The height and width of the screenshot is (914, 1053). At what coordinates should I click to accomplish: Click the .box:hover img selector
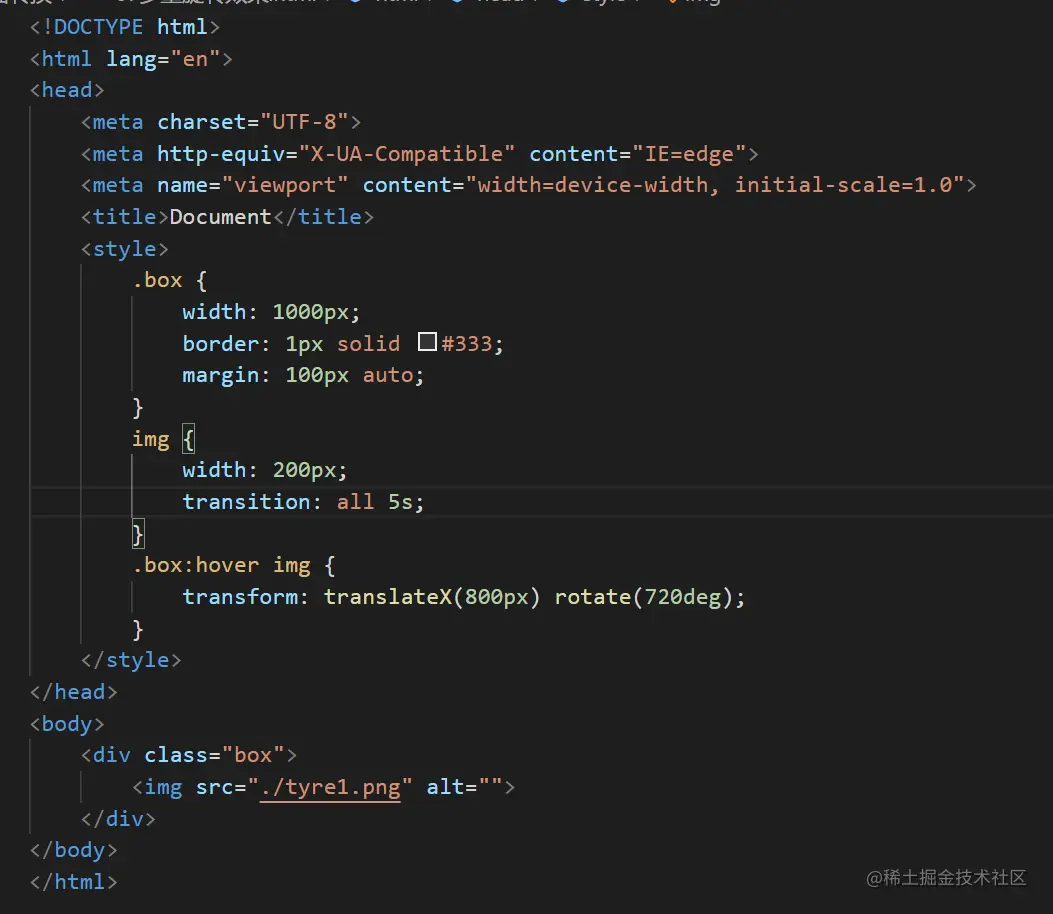[221, 565]
